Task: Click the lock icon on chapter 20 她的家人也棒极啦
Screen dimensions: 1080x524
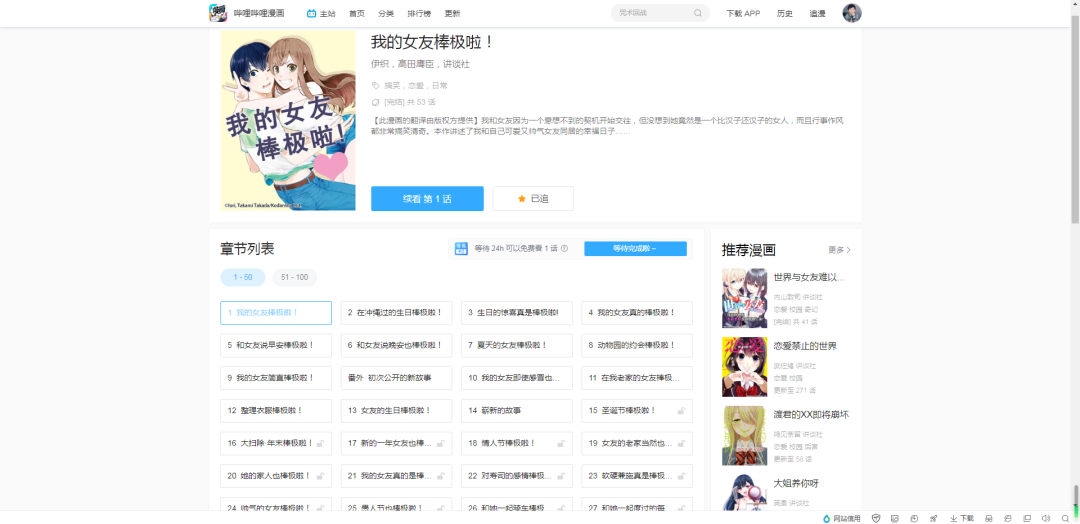Action: (x=320, y=476)
